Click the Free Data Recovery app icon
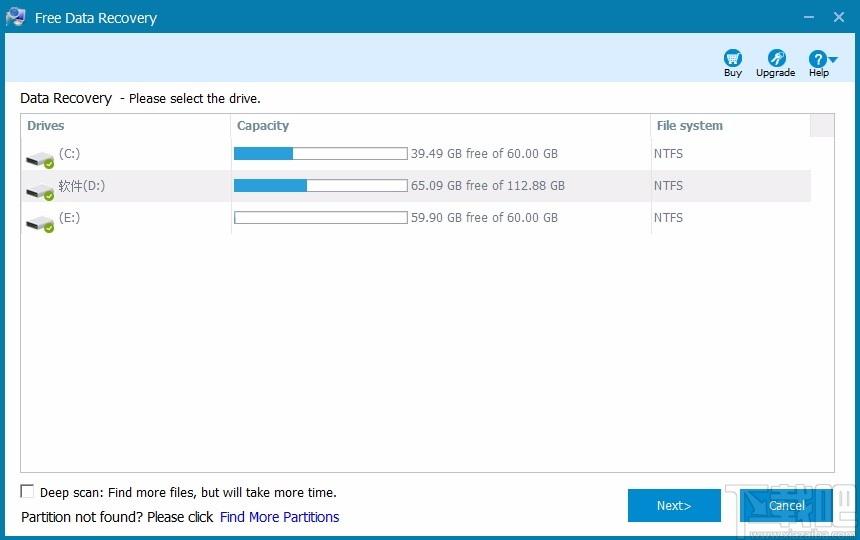 point(15,17)
